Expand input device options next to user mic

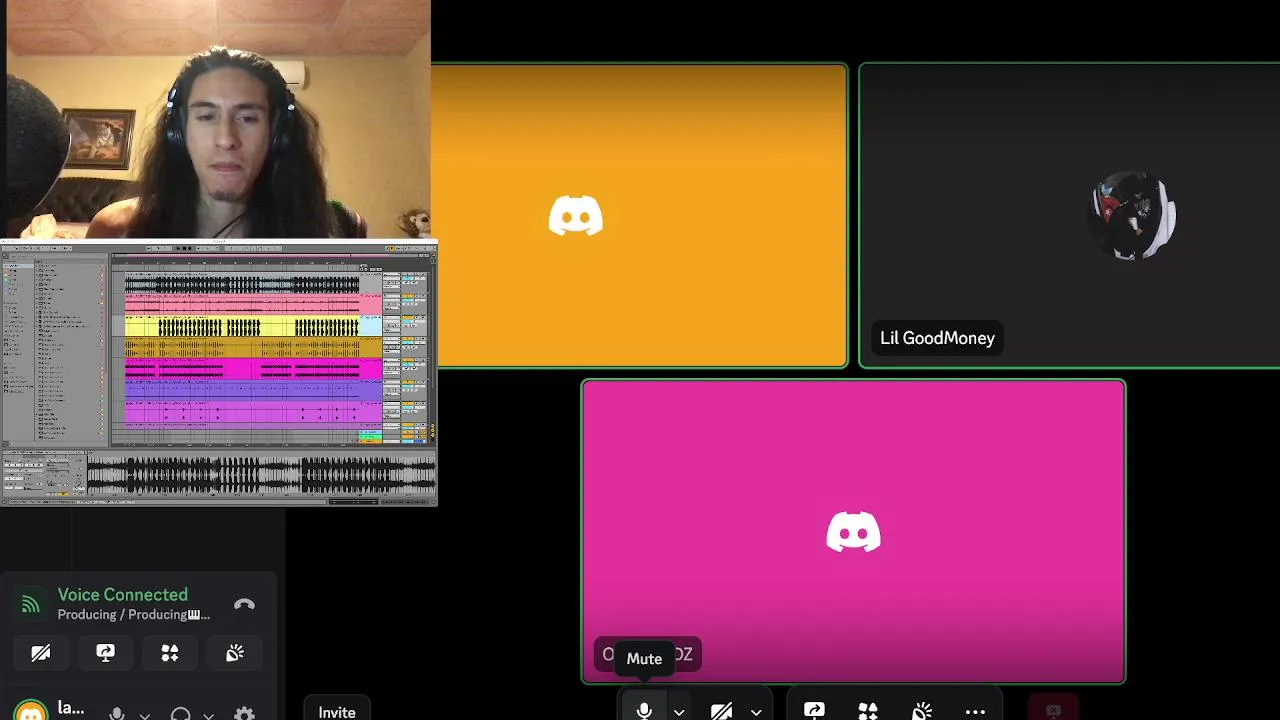pos(144,714)
